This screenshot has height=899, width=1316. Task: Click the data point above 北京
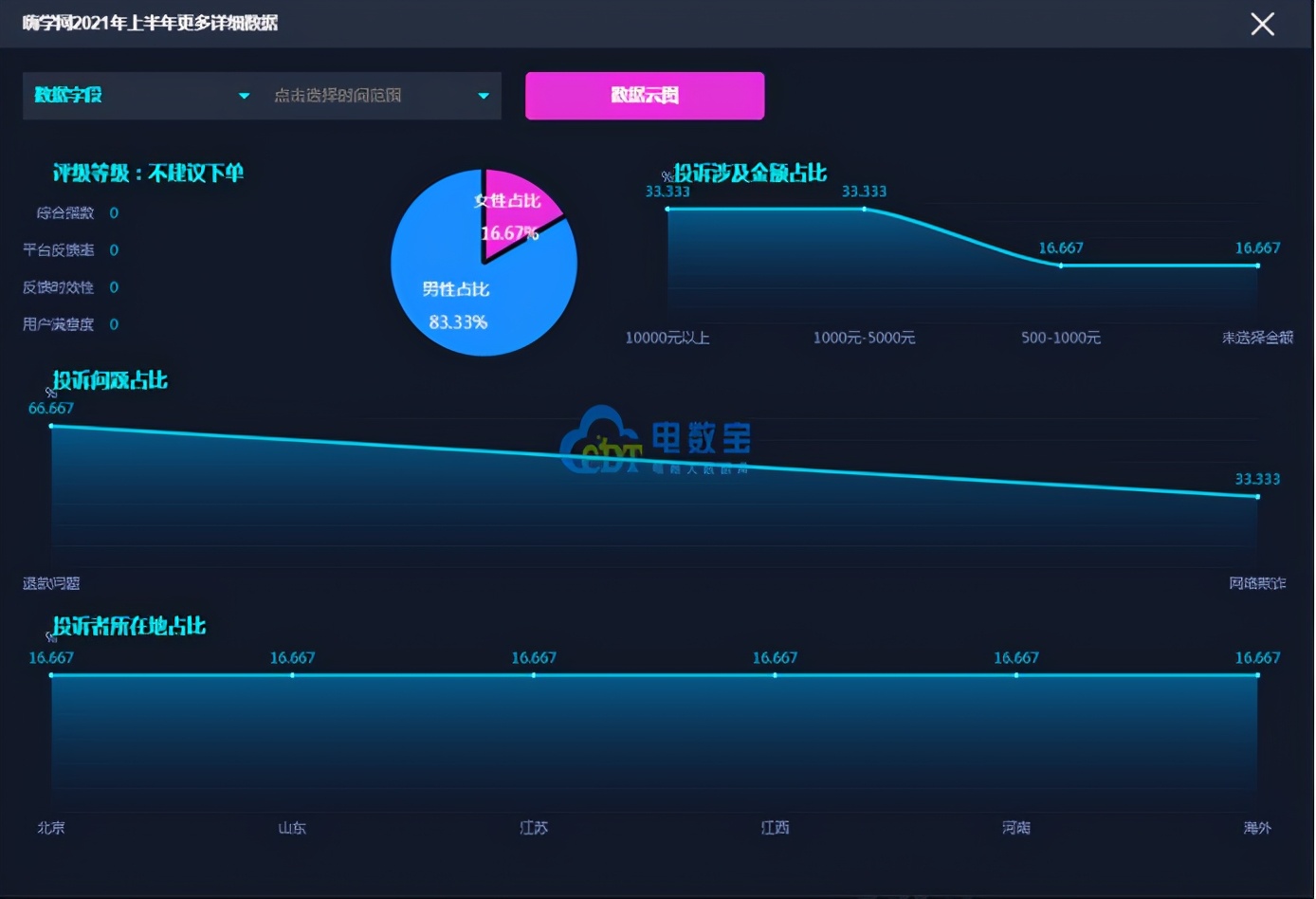coord(51,675)
